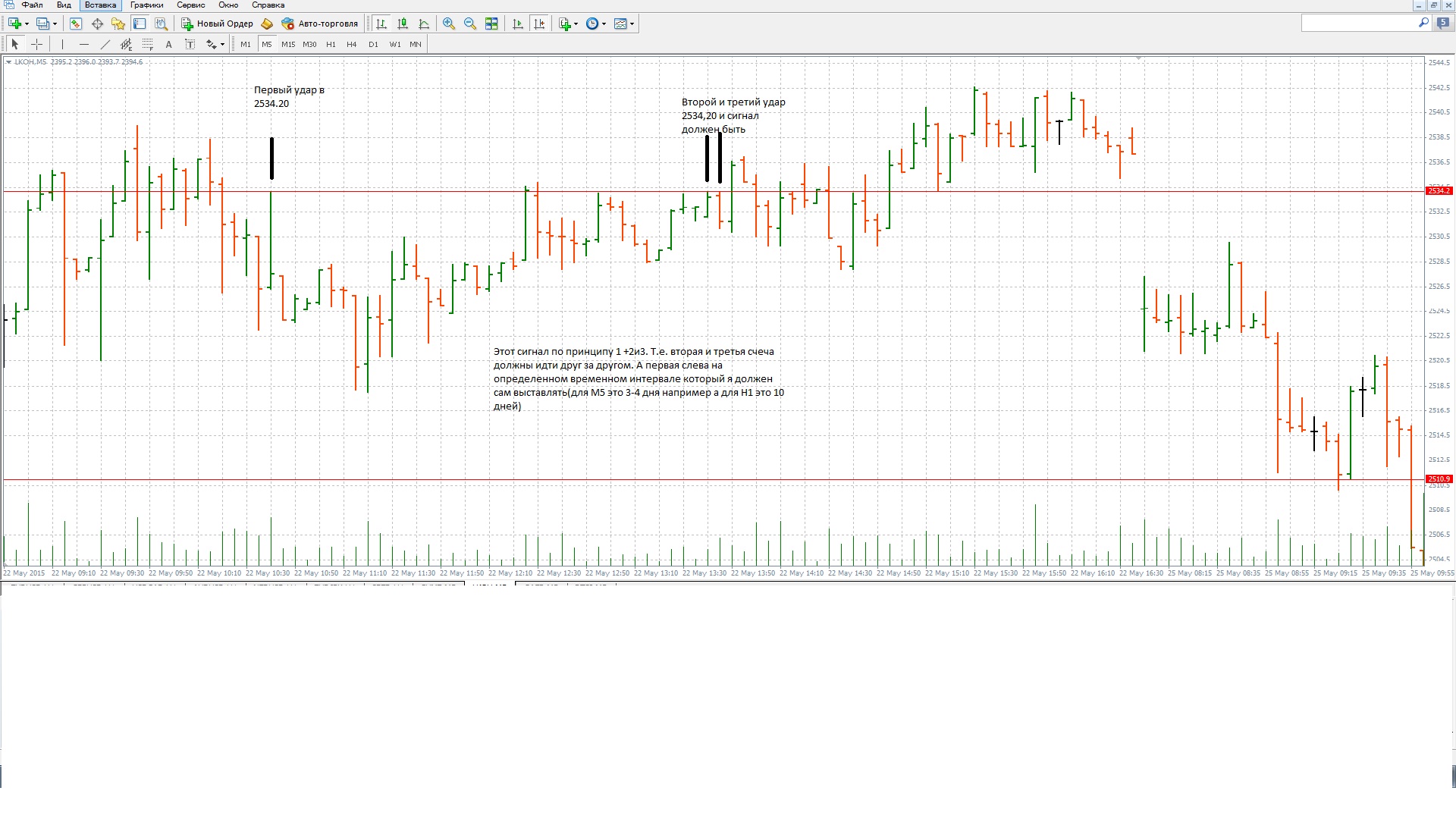Open the Справка menu
The image size is (1456, 819).
[x=268, y=5]
